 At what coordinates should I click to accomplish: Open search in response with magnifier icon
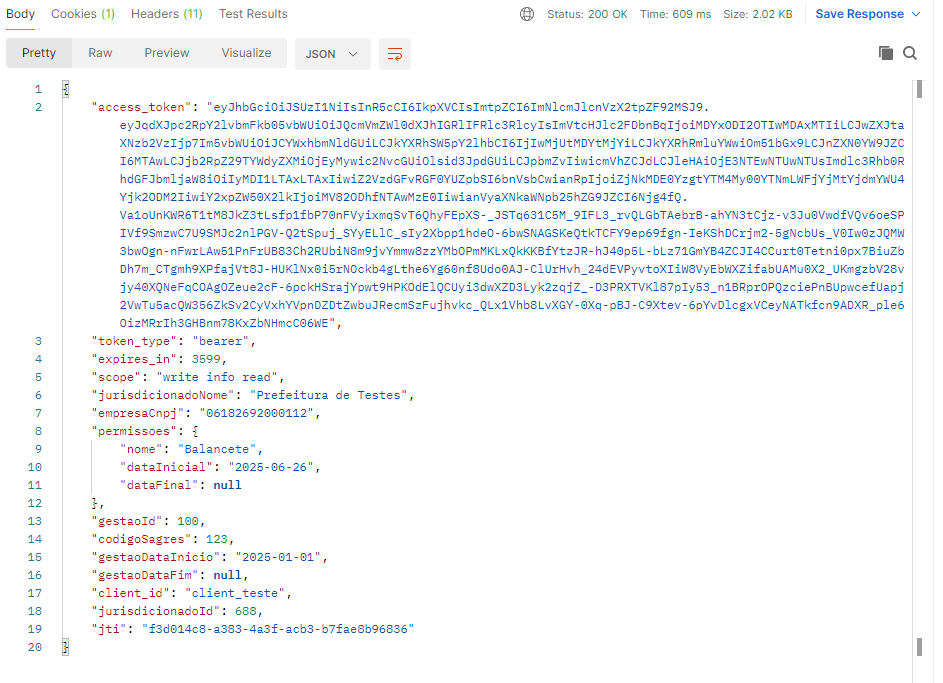pyautogui.click(x=910, y=53)
